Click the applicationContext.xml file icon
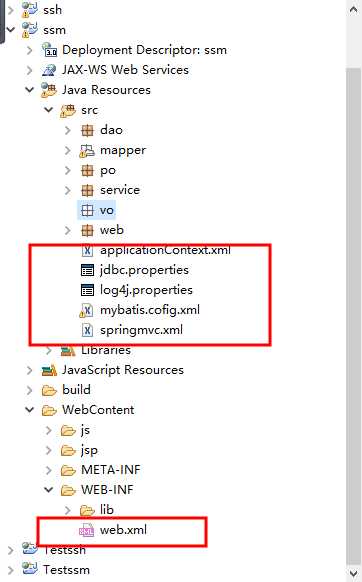The image size is (362, 582). pos(87,251)
